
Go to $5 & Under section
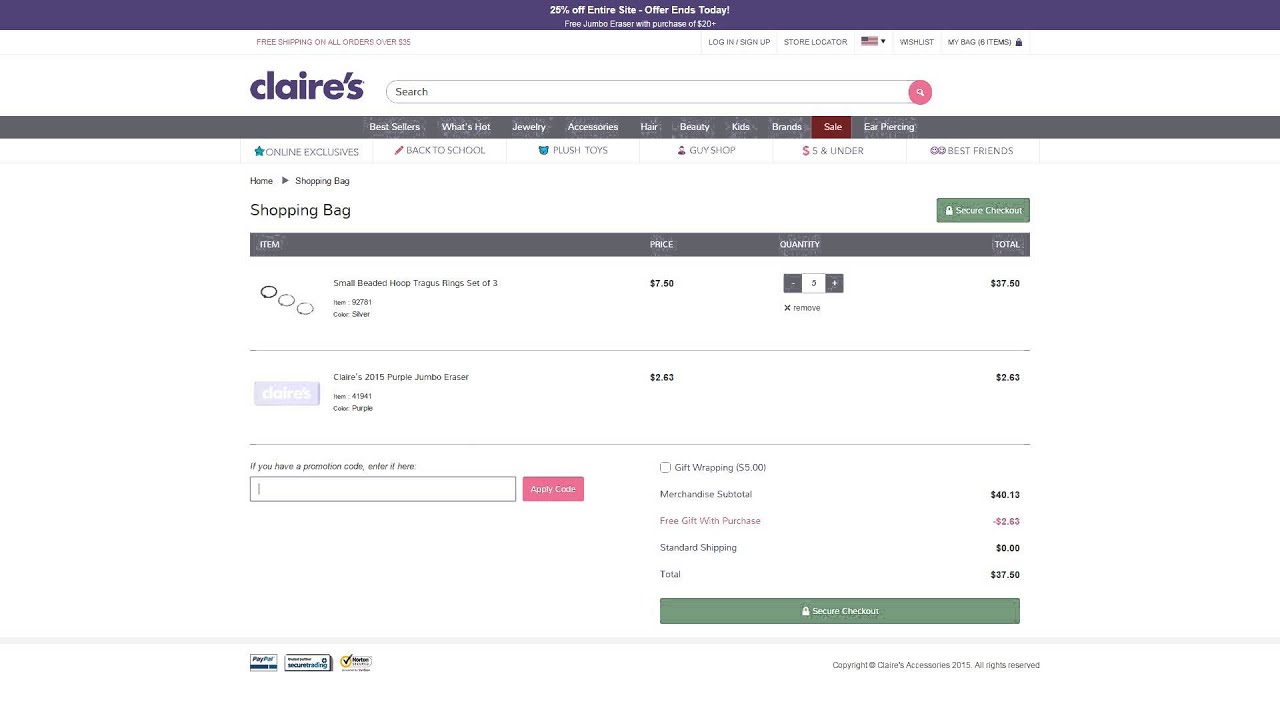(x=833, y=151)
